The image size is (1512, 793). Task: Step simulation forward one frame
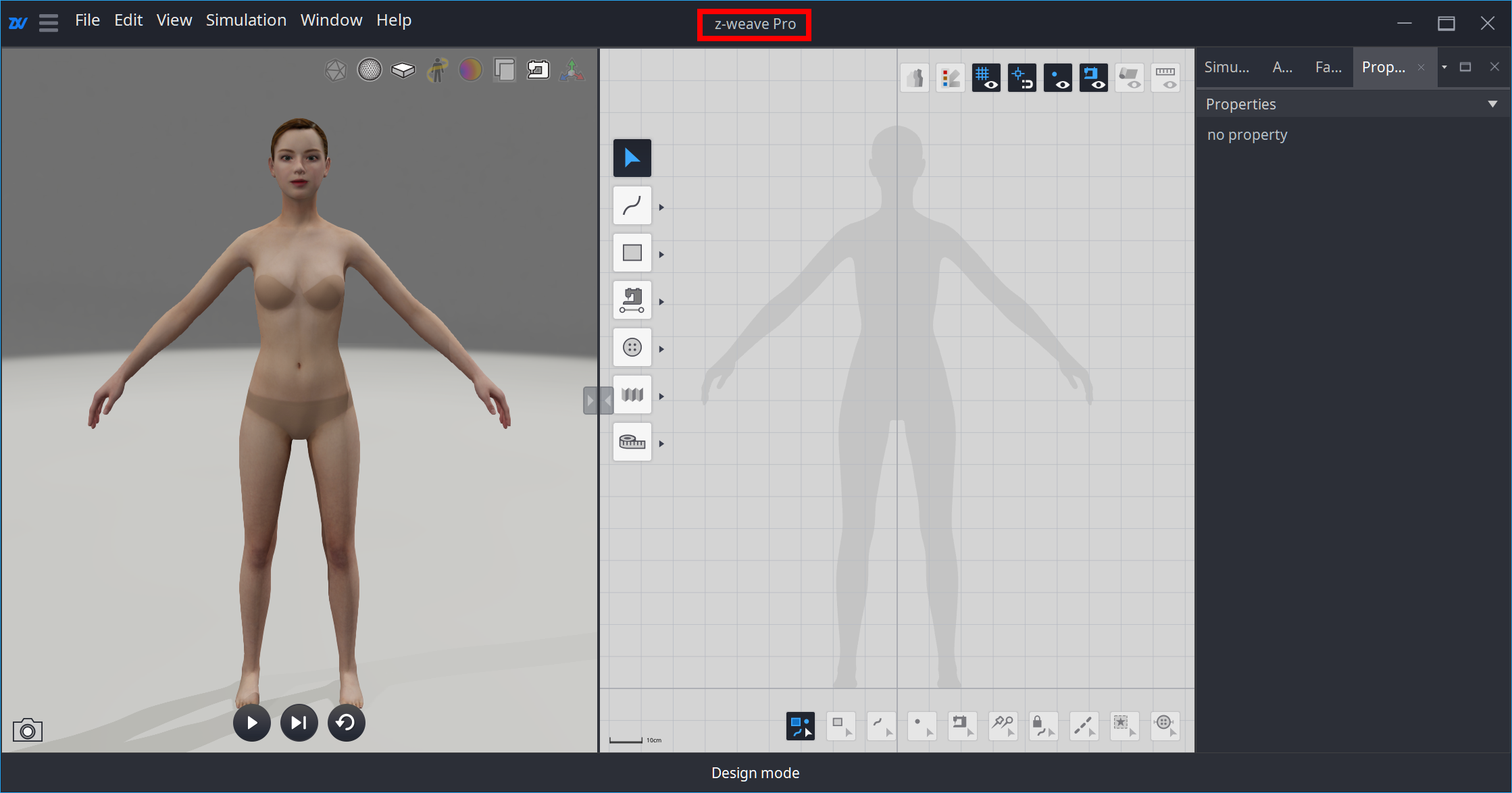click(299, 723)
